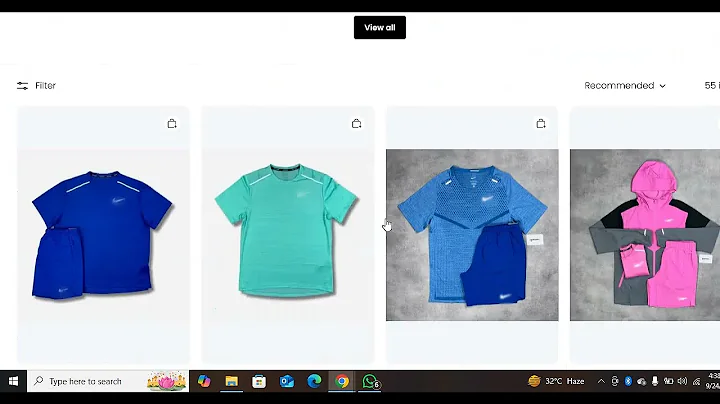Click the battery status tray icon
Screen dimensions: 720x404
point(669,381)
